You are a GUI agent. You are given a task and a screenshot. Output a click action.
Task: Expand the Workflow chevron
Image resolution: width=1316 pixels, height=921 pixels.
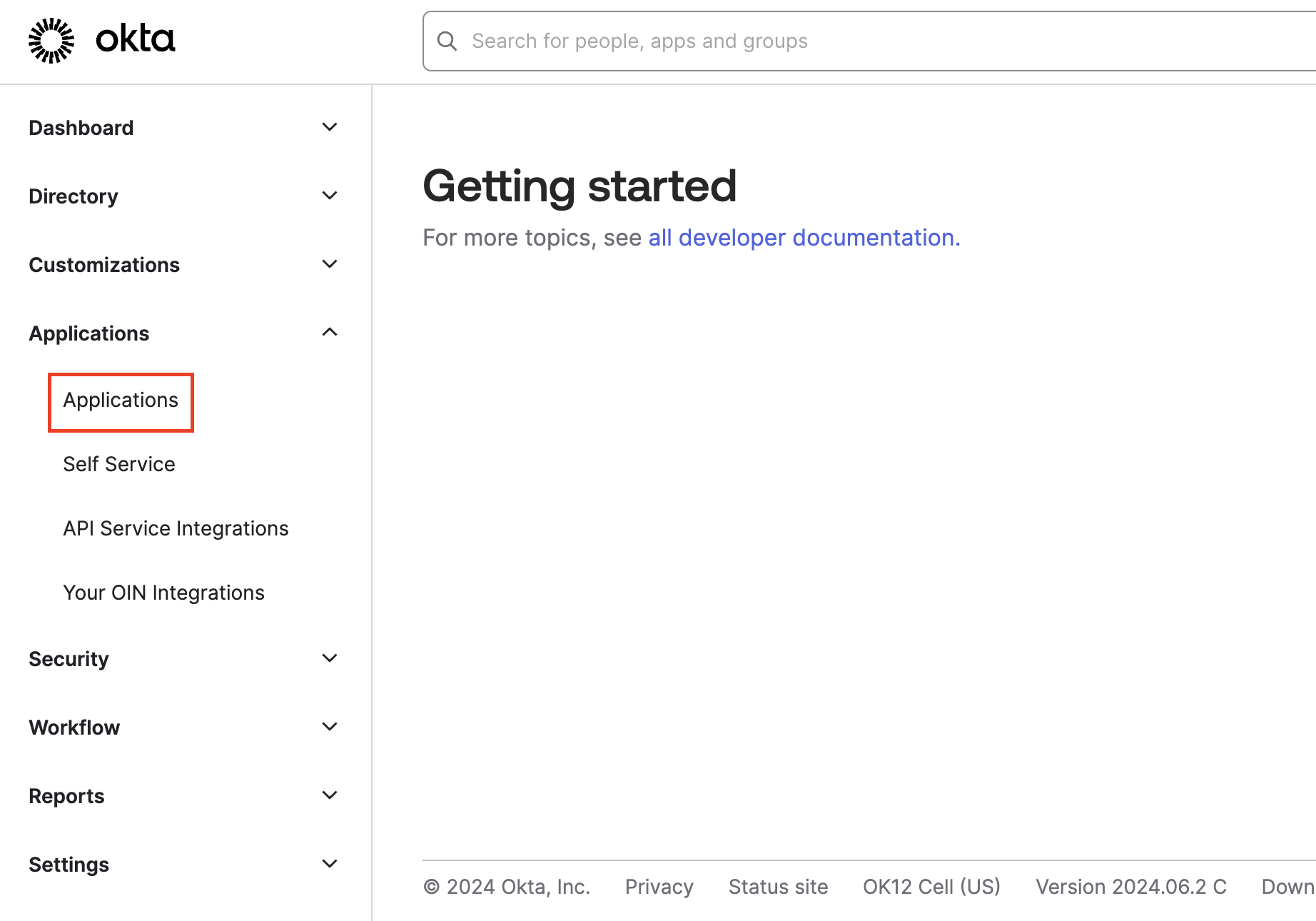click(330, 727)
